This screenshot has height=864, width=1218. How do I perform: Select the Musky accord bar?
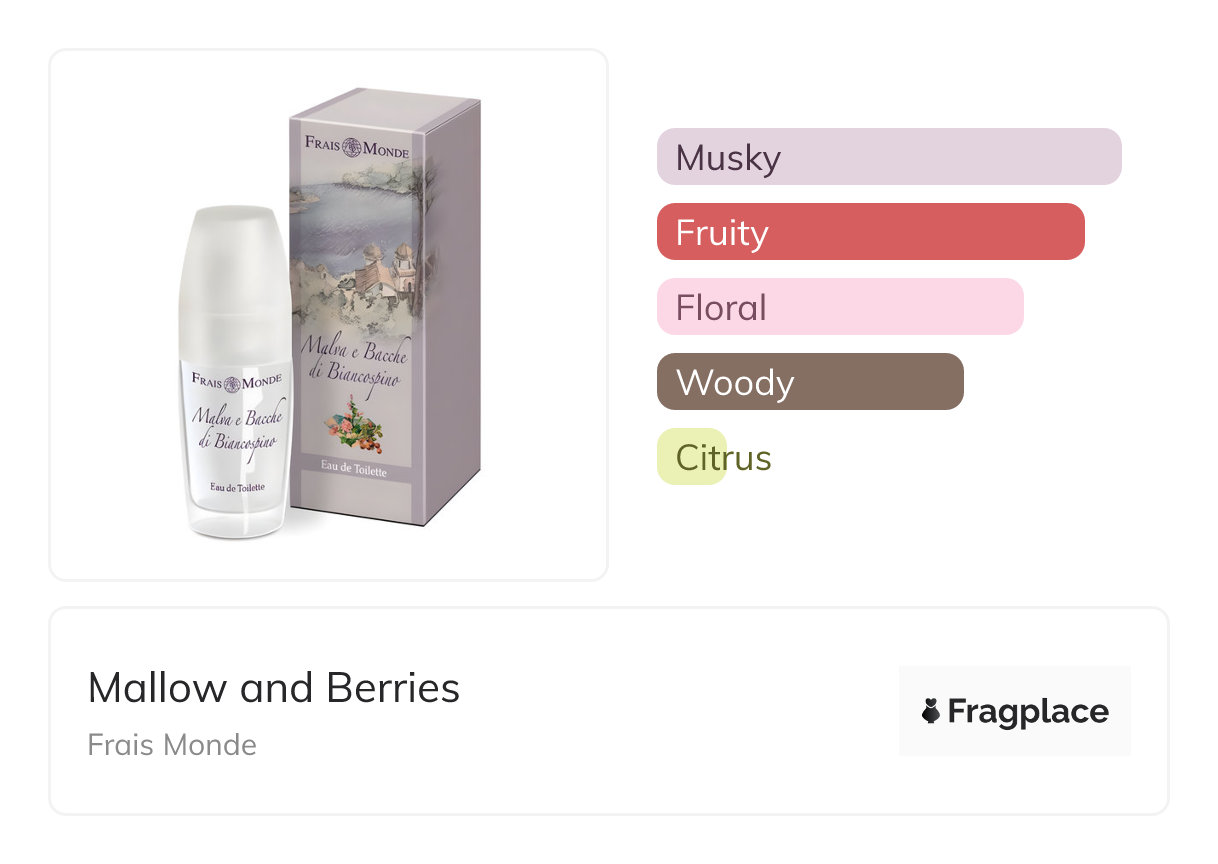889,157
